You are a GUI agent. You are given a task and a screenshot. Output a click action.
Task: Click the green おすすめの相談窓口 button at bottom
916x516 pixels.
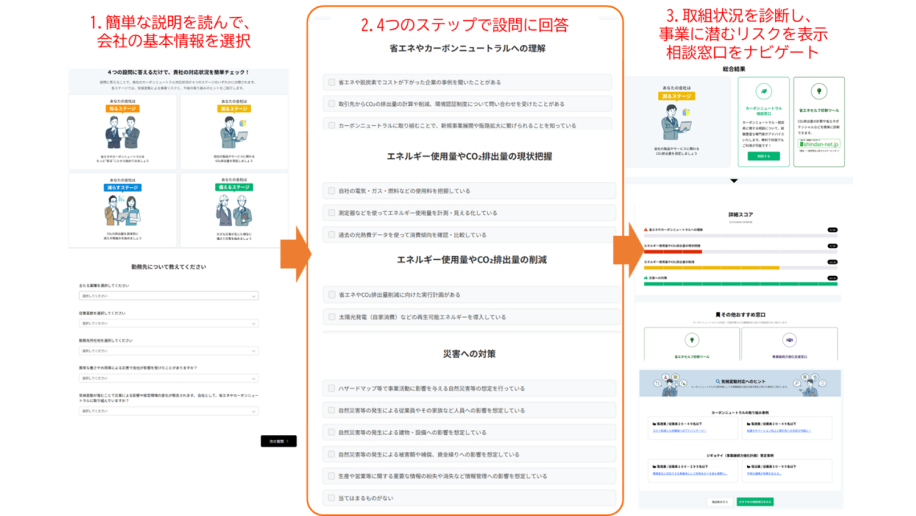pyautogui.click(x=755, y=502)
